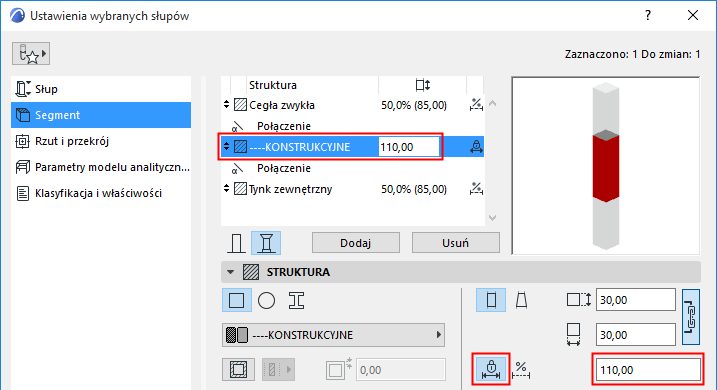Click the second Połączenie joint row
Screen dimensions: 717x390
tap(352, 168)
